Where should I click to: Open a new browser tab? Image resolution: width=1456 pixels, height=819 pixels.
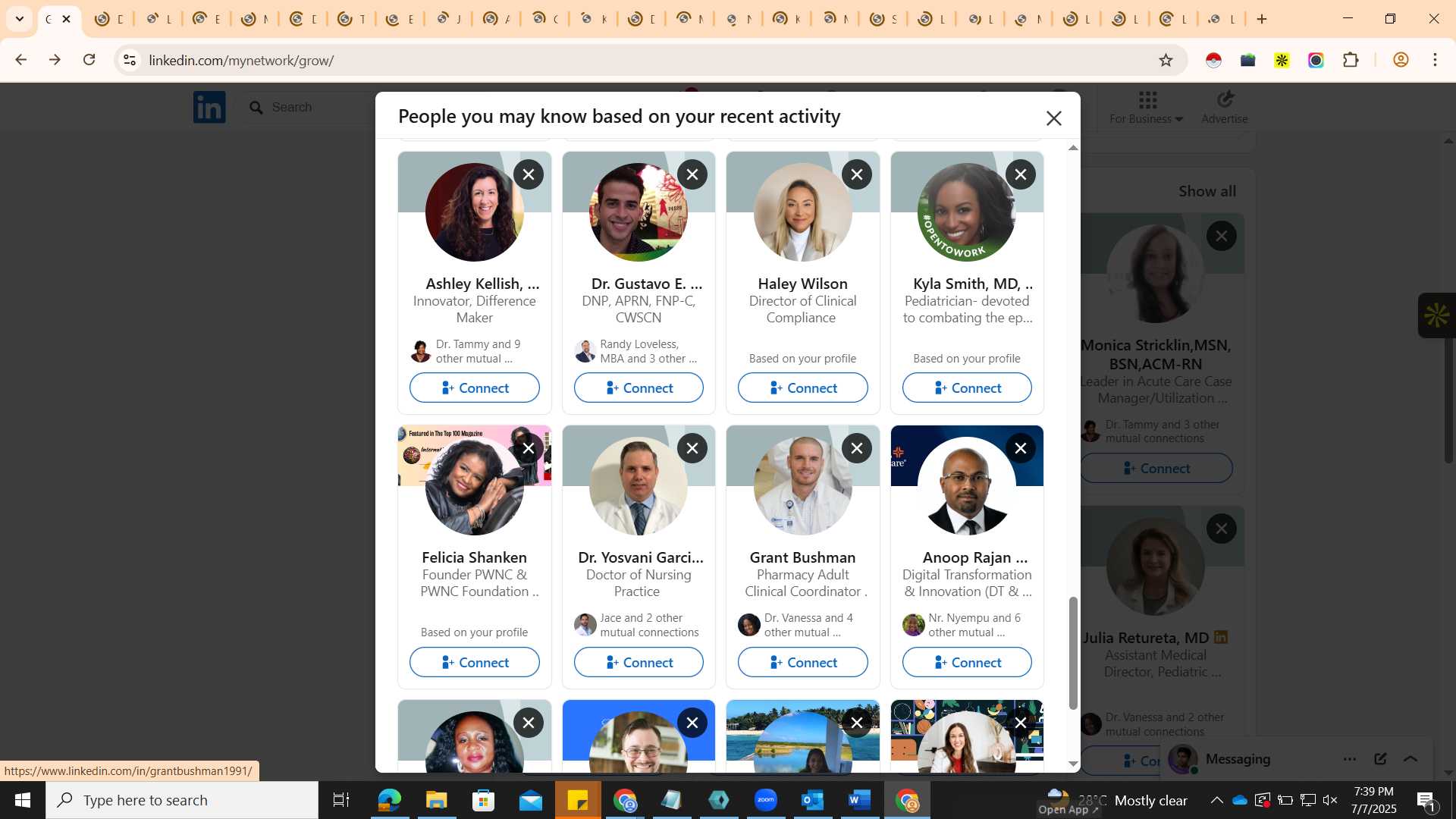[1262, 19]
